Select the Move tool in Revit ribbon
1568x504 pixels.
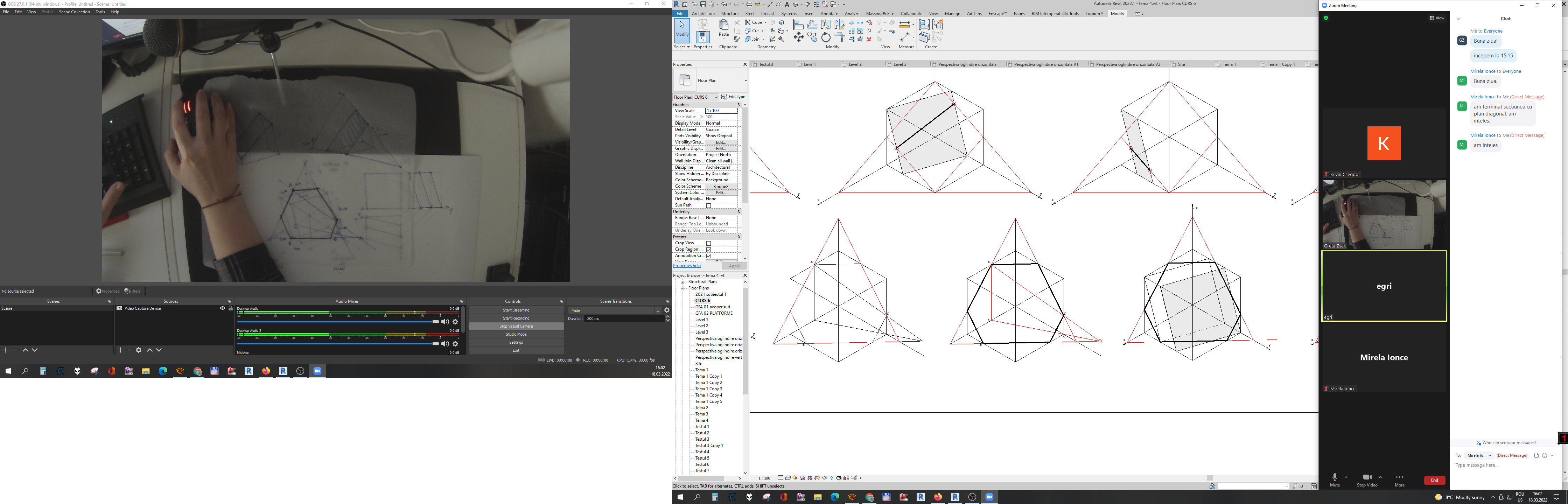[x=798, y=38]
